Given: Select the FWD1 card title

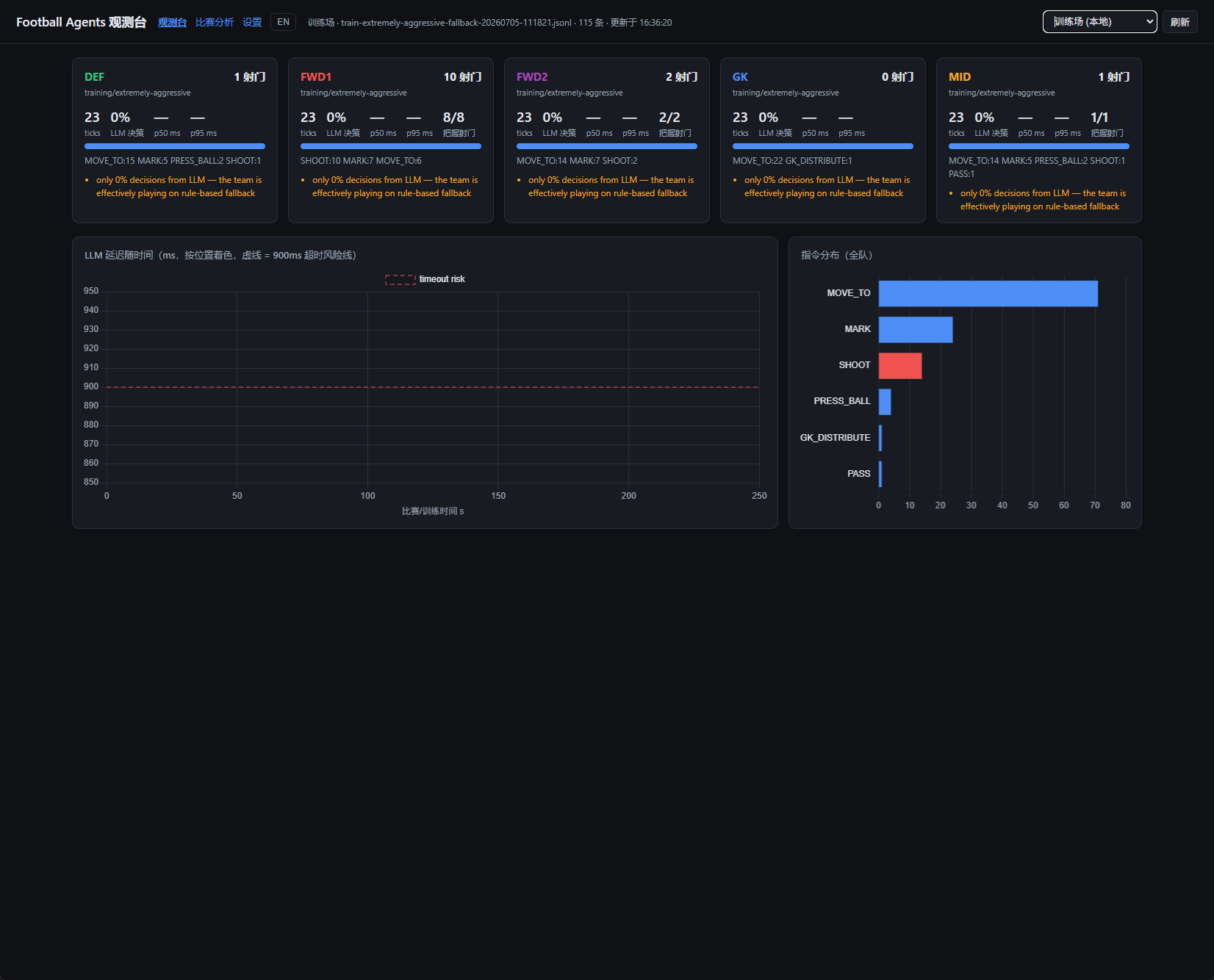Looking at the screenshot, I should [x=316, y=77].
